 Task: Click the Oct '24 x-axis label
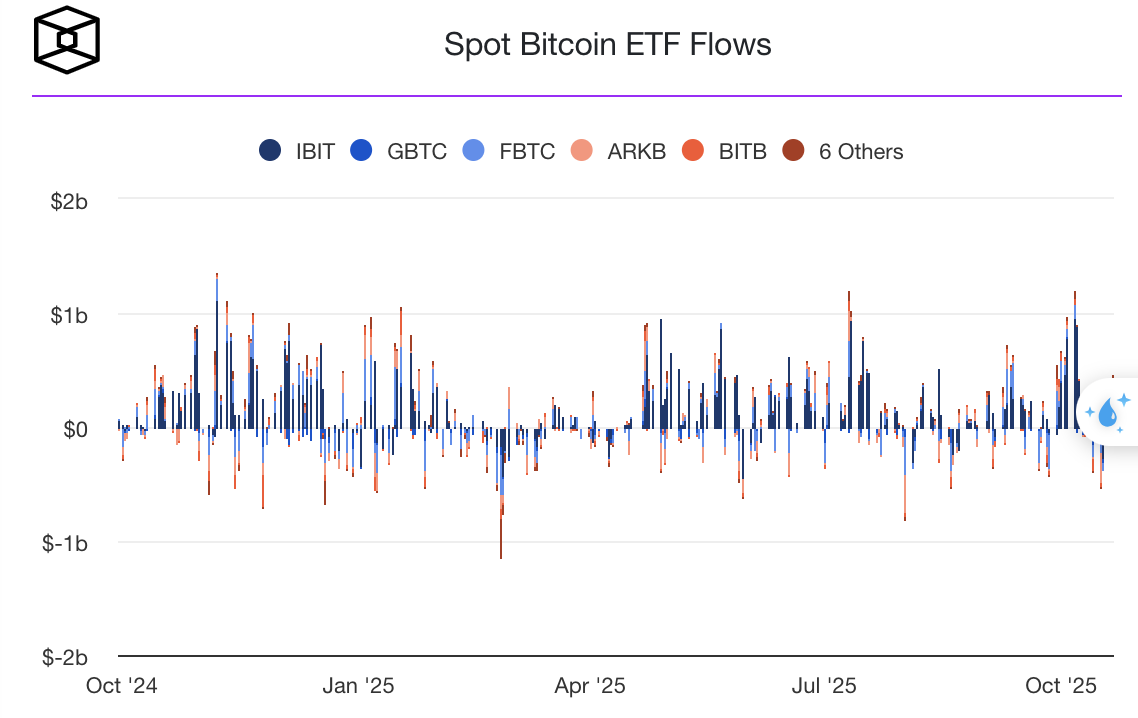[122, 686]
